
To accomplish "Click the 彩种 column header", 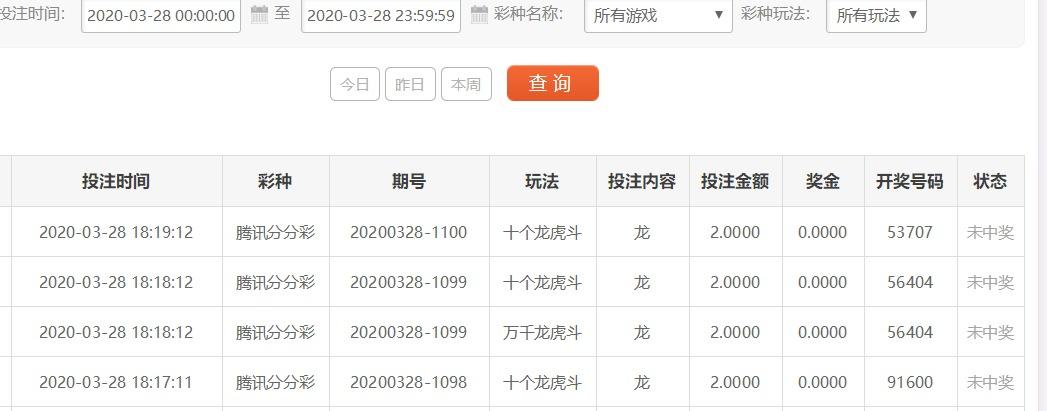I will click(x=275, y=181).
